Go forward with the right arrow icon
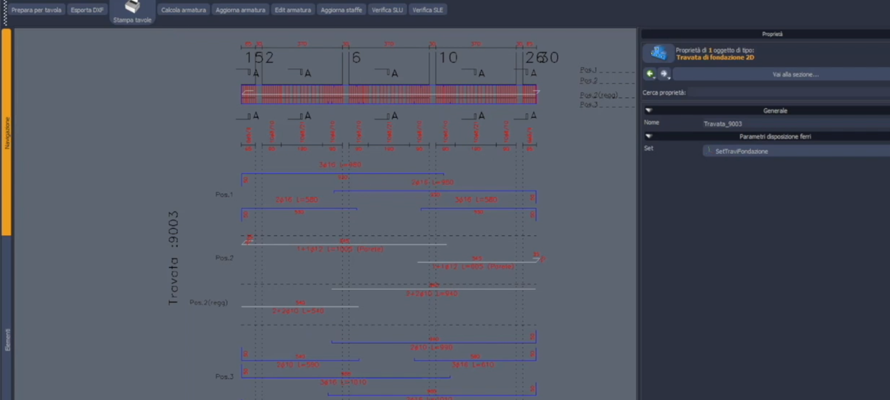This screenshot has height=400, width=890. click(664, 74)
